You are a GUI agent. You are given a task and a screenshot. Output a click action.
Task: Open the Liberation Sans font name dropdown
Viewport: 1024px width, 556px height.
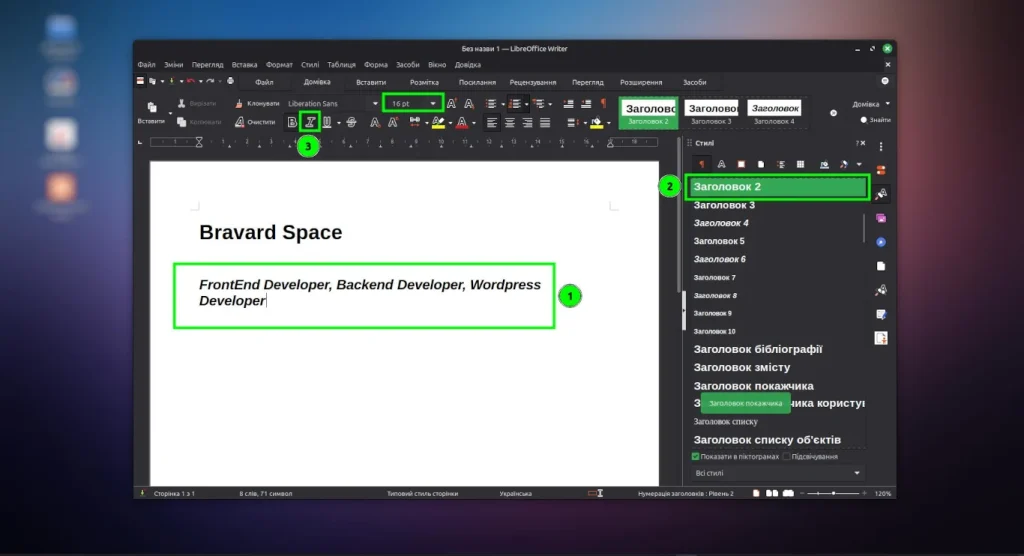coord(375,103)
